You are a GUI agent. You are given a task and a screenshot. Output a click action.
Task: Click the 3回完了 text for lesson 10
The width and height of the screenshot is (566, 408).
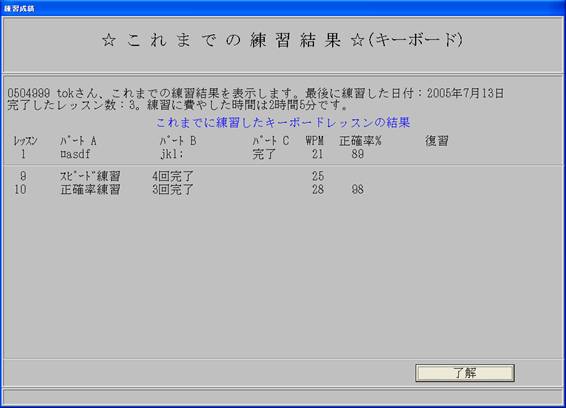point(173,190)
